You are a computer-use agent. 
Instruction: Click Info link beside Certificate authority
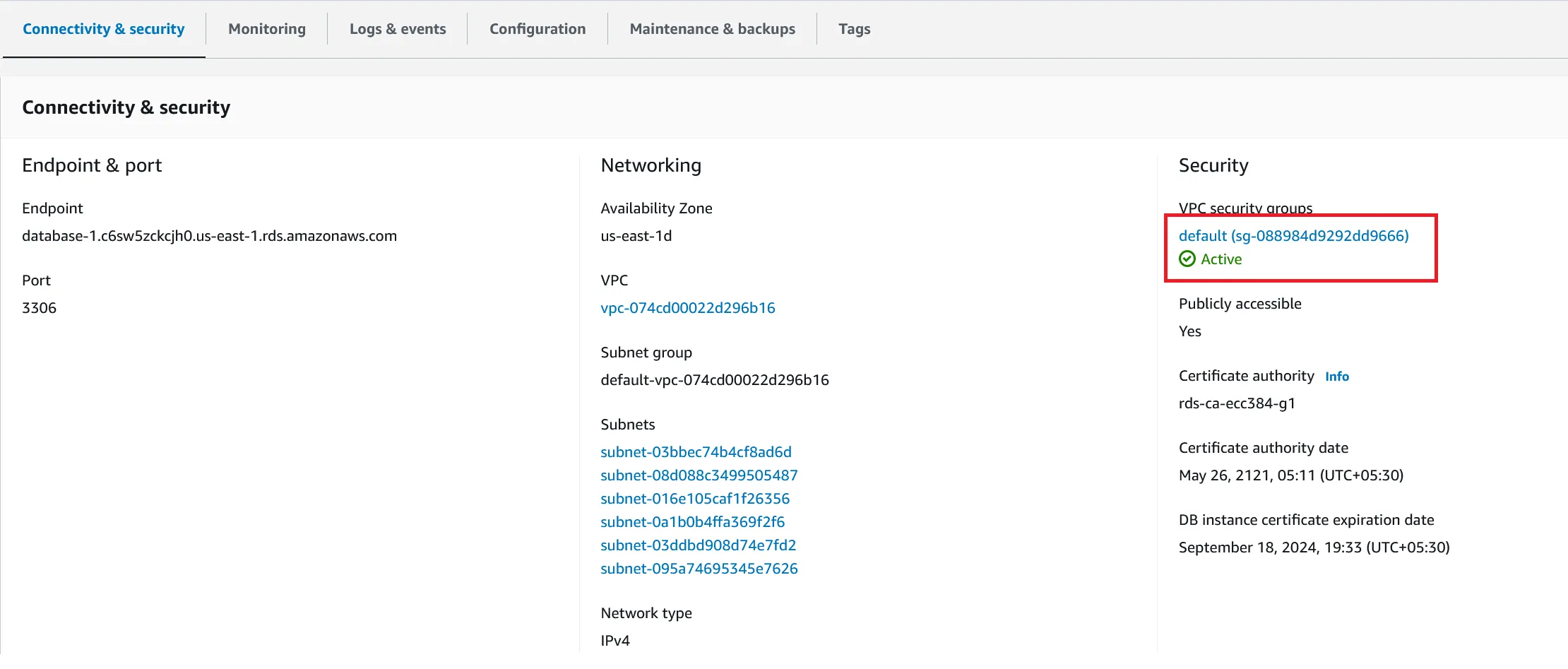click(1336, 377)
